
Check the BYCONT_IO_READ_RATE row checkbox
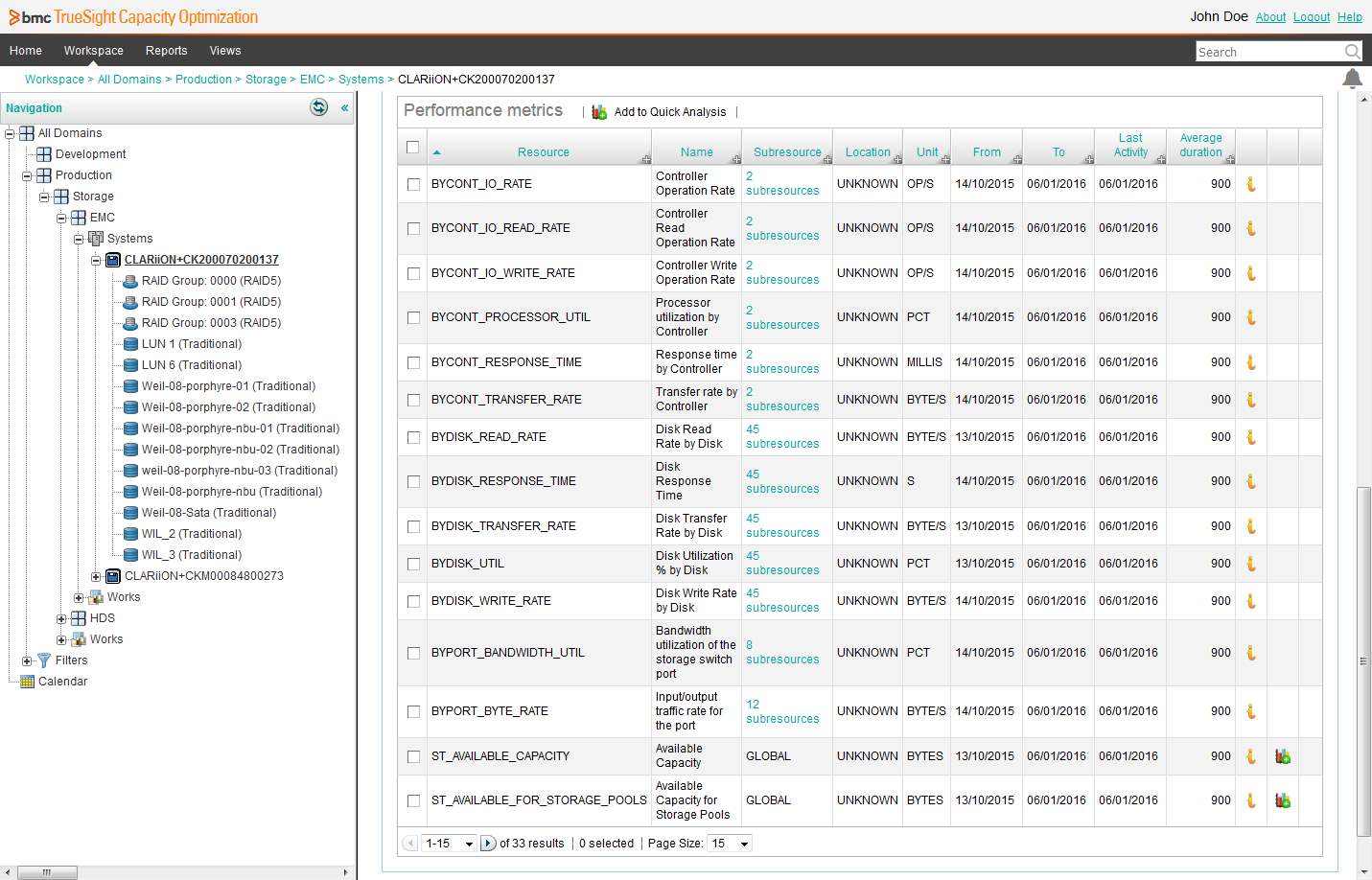point(413,228)
